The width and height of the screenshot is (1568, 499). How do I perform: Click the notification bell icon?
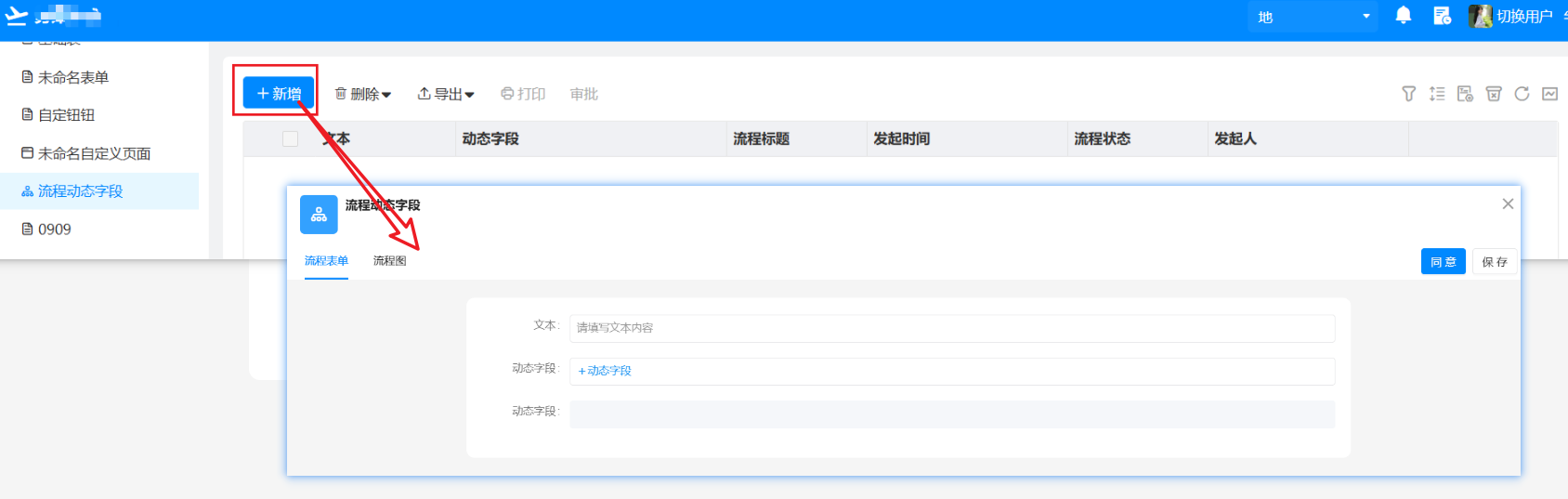(1404, 16)
